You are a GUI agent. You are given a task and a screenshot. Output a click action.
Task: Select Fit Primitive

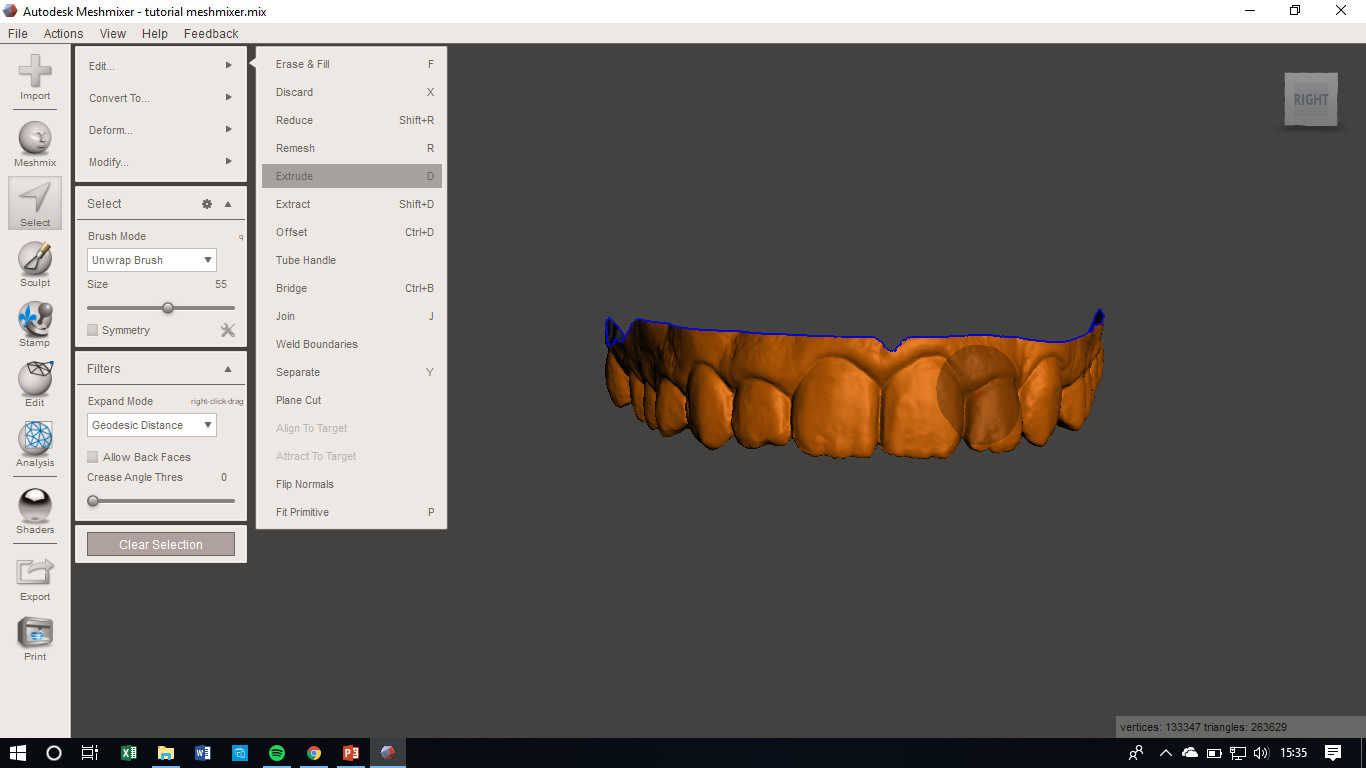(x=352, y=512)
